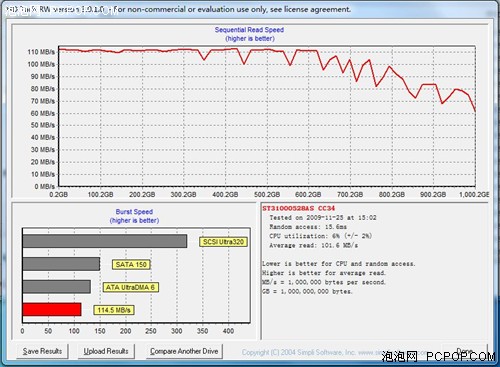Click the red burst speed bar
The image size is (500, 367).
(52, 310)
